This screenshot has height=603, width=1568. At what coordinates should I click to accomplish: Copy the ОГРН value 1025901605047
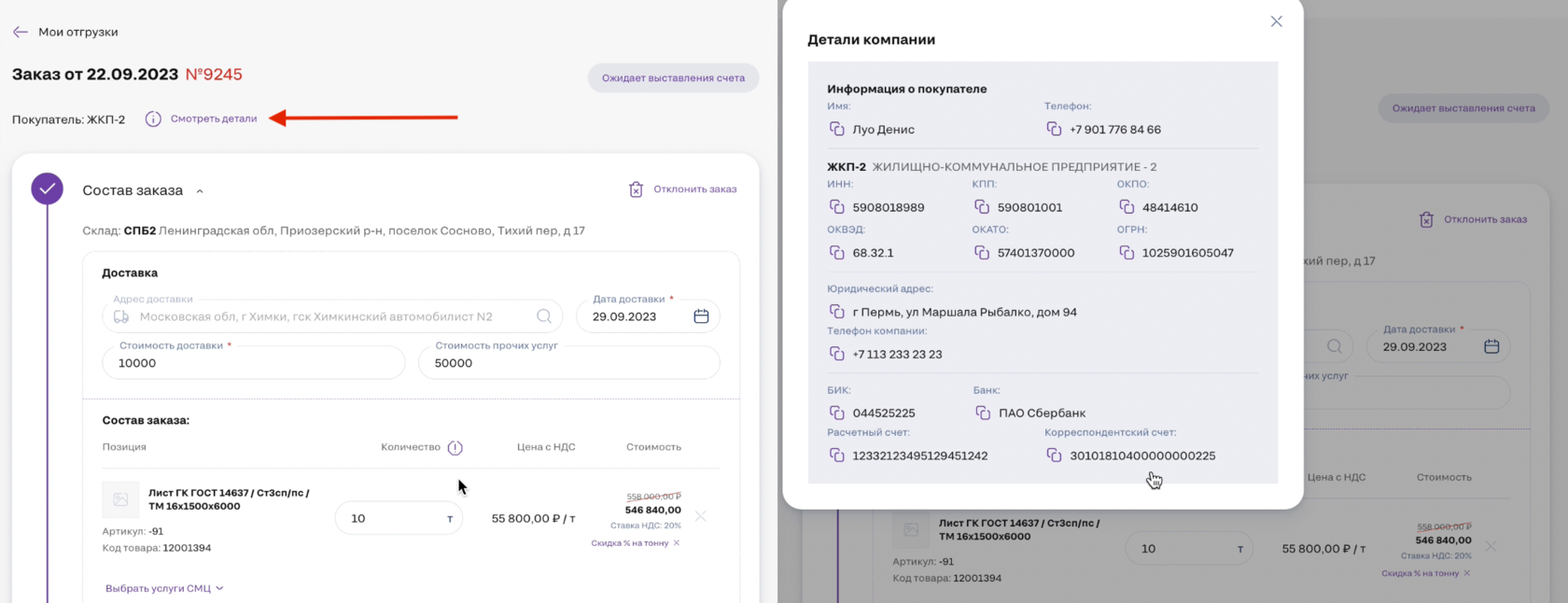coord(1127,253)
